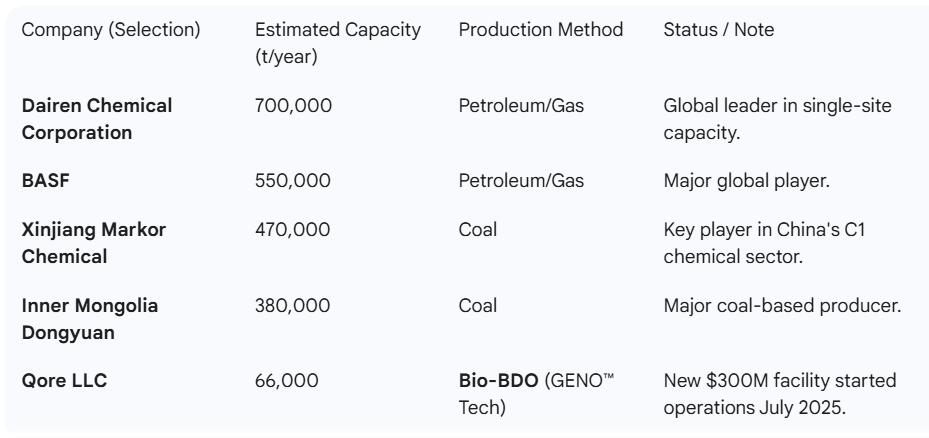This screenshot has width=929, height=438.
Task: Click the 700,000 capacity value
Action: (x=292, y=105)
